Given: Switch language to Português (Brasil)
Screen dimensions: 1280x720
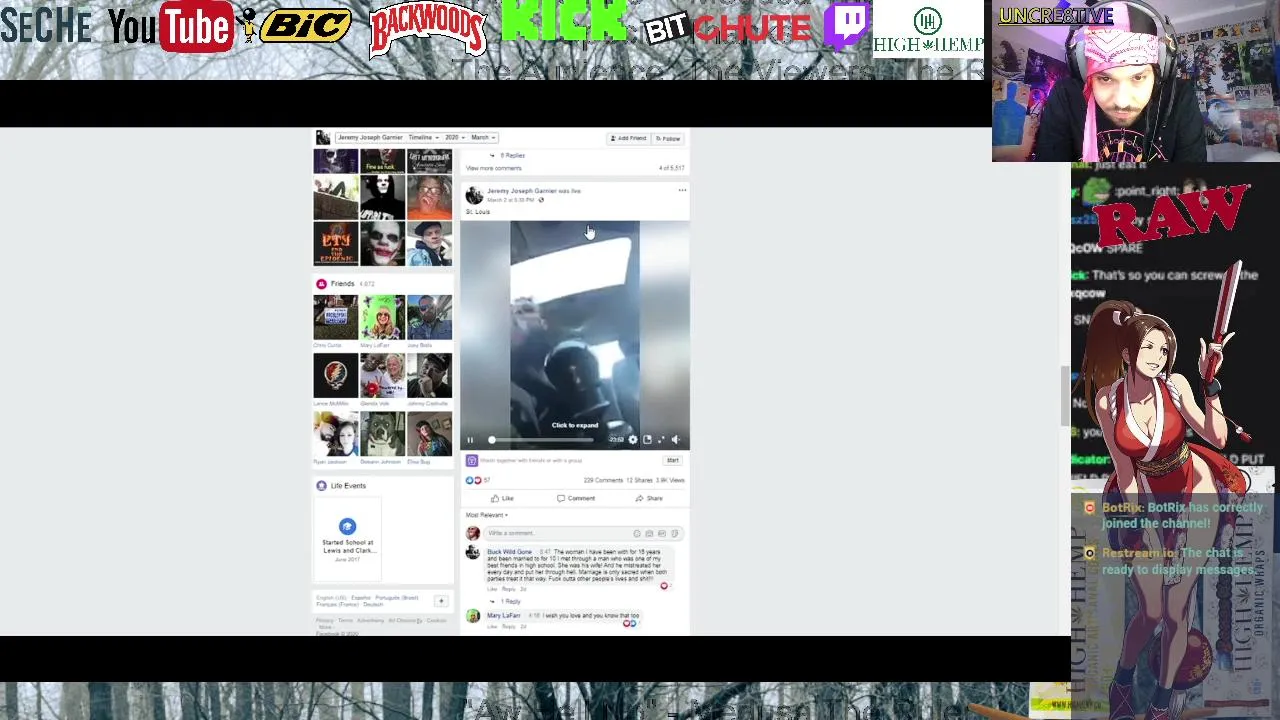Looking at the screenshot, I should coord(397,598).
